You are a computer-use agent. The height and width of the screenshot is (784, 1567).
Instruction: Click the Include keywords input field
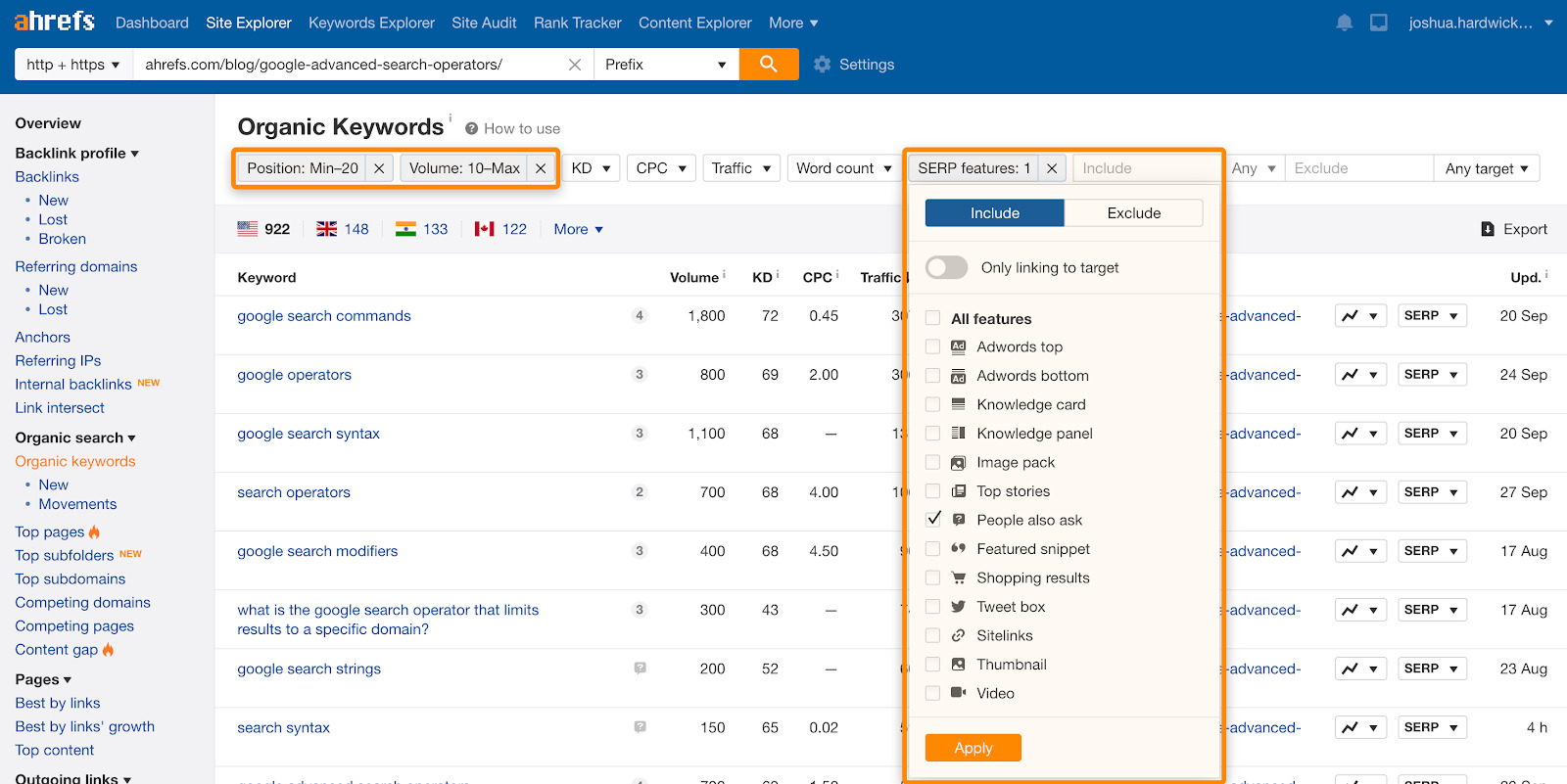(x=1147, y=168)
